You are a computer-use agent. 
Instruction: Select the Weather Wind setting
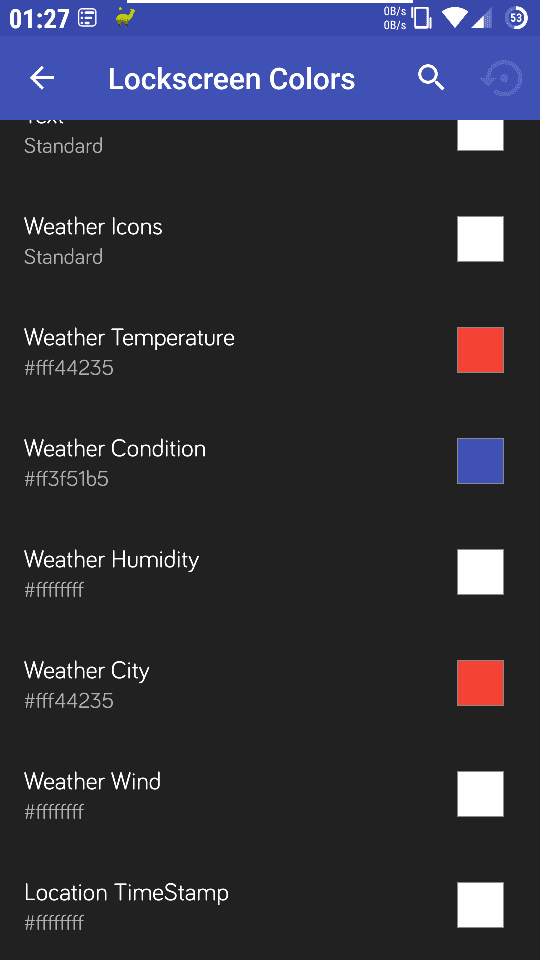[x=270, y=794]
